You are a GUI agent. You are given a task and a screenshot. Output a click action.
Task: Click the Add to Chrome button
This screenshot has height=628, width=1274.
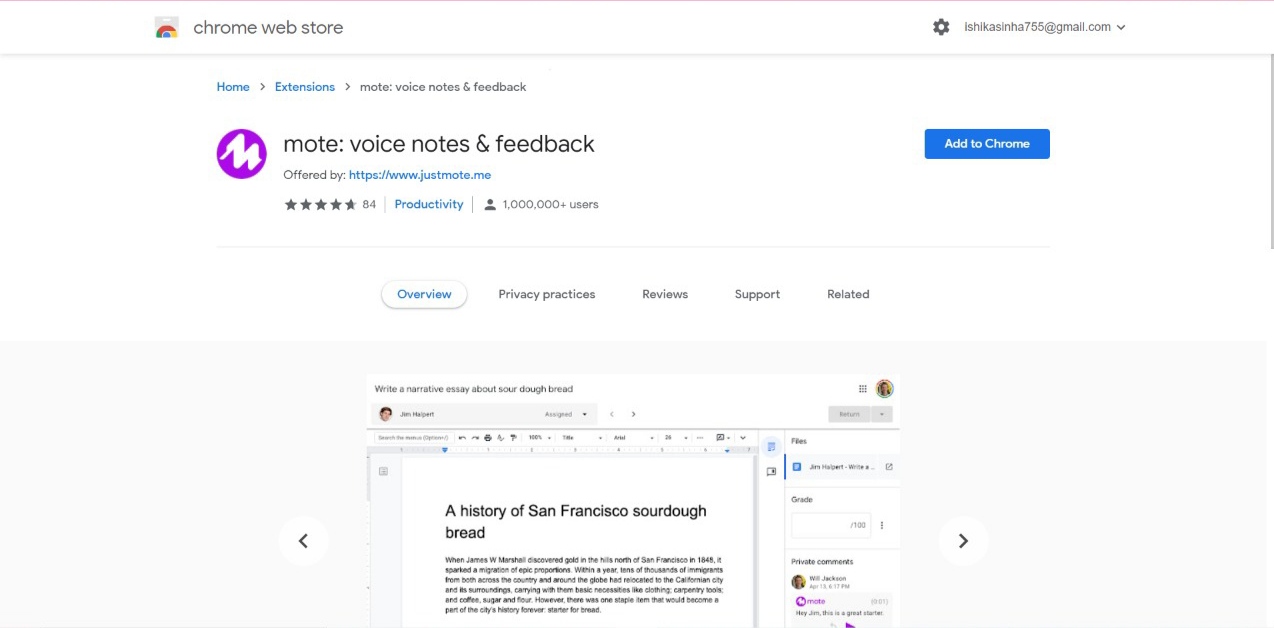986,143
